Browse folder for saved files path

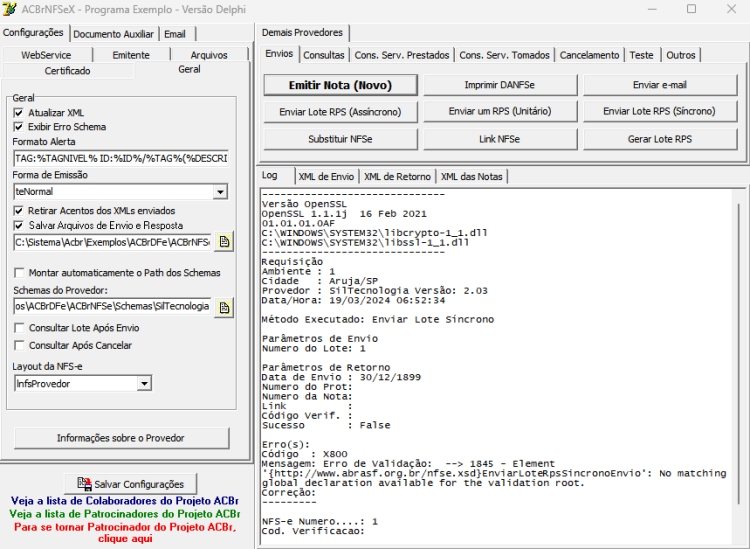[224, 242]
